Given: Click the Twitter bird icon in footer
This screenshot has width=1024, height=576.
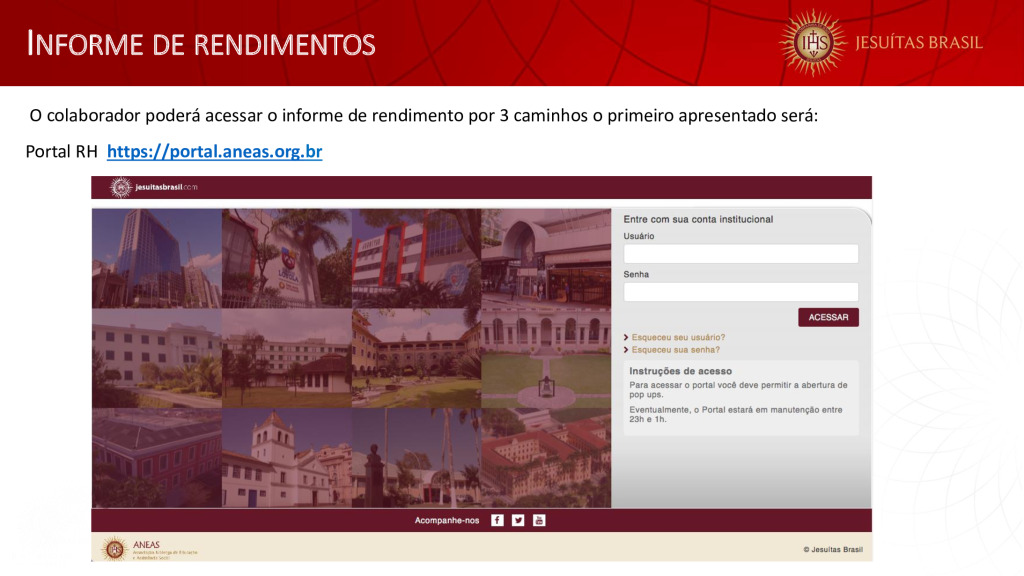Looking at the screenshot, I should [x=518, y=520].
